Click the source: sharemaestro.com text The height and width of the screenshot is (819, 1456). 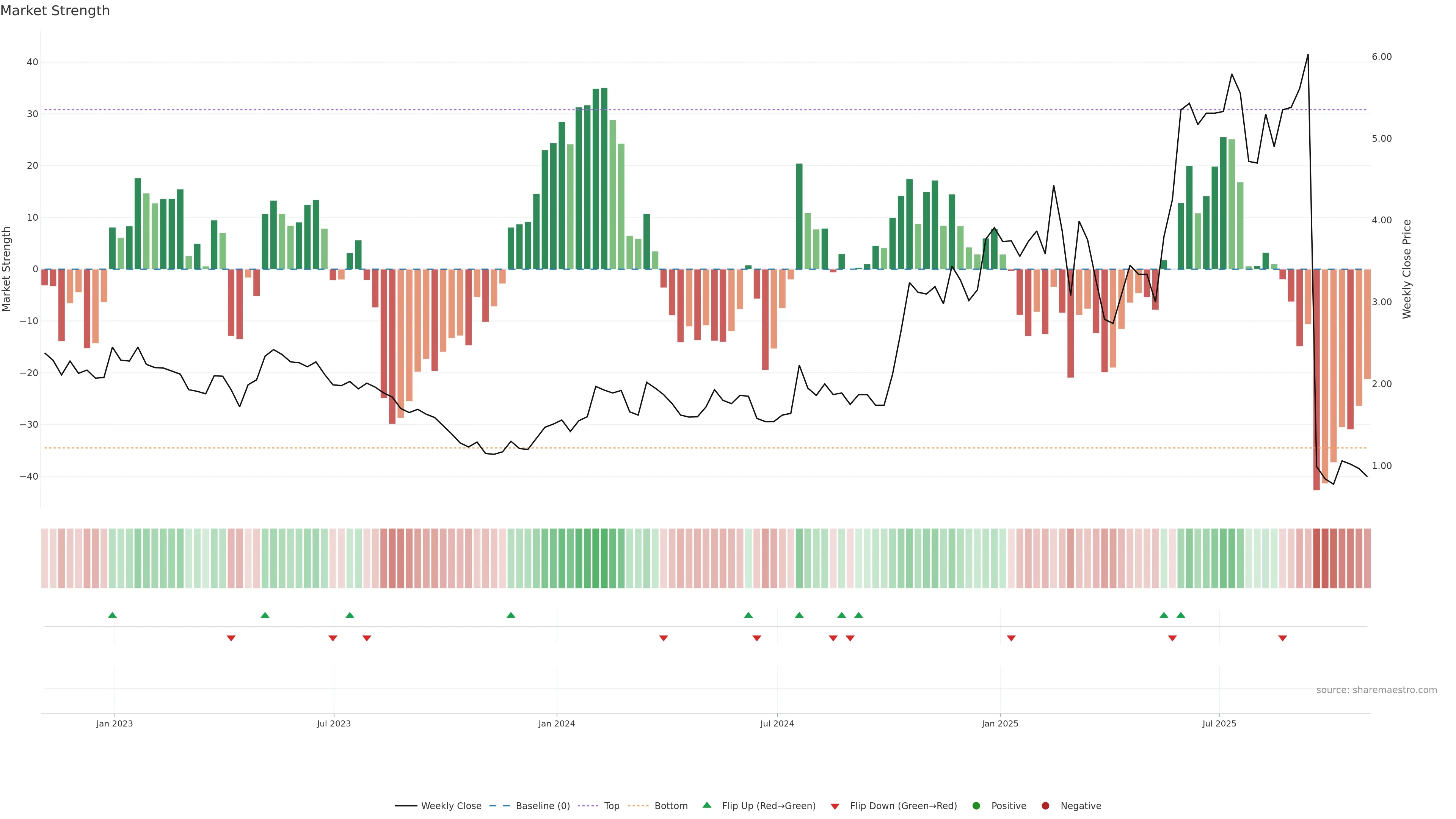coord(1376,690)
